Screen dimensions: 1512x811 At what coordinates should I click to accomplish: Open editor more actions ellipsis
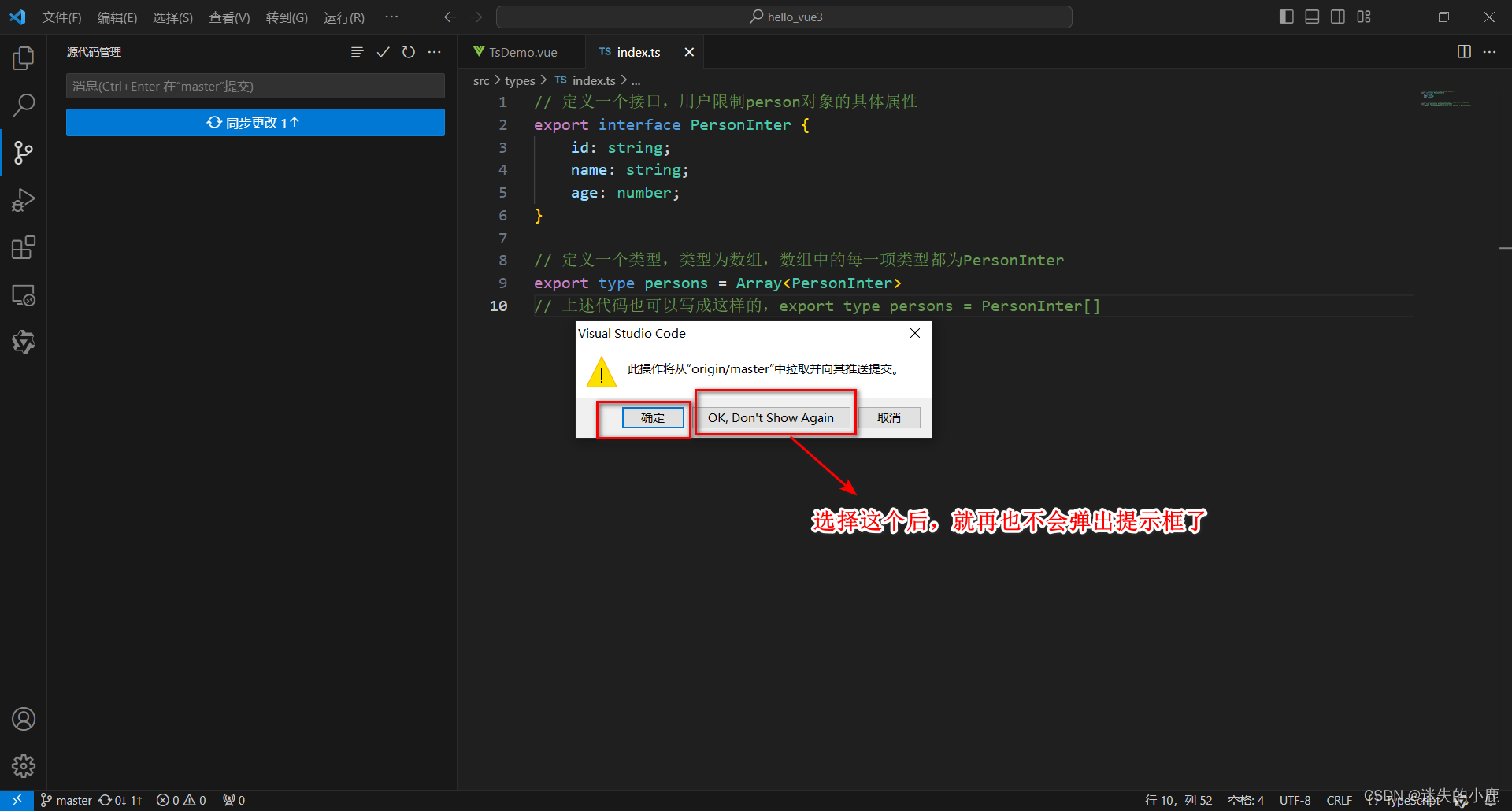pos(1489,52)
